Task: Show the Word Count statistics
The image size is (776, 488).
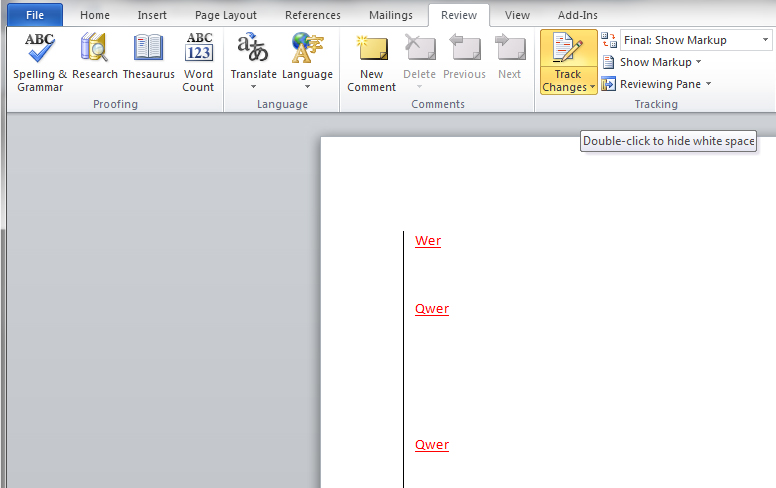Action: click(x=198, y=62)
